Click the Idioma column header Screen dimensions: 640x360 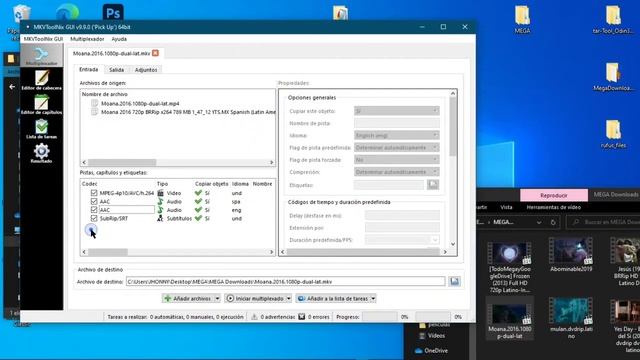coord(240,184)
